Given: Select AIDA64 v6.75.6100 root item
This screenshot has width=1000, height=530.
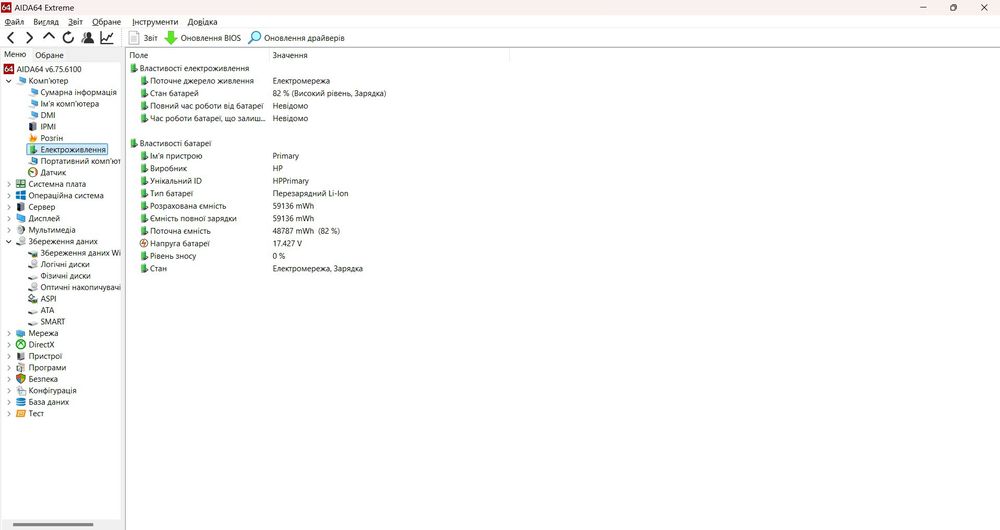Looking at the screenshot, I should pos(43,69).
